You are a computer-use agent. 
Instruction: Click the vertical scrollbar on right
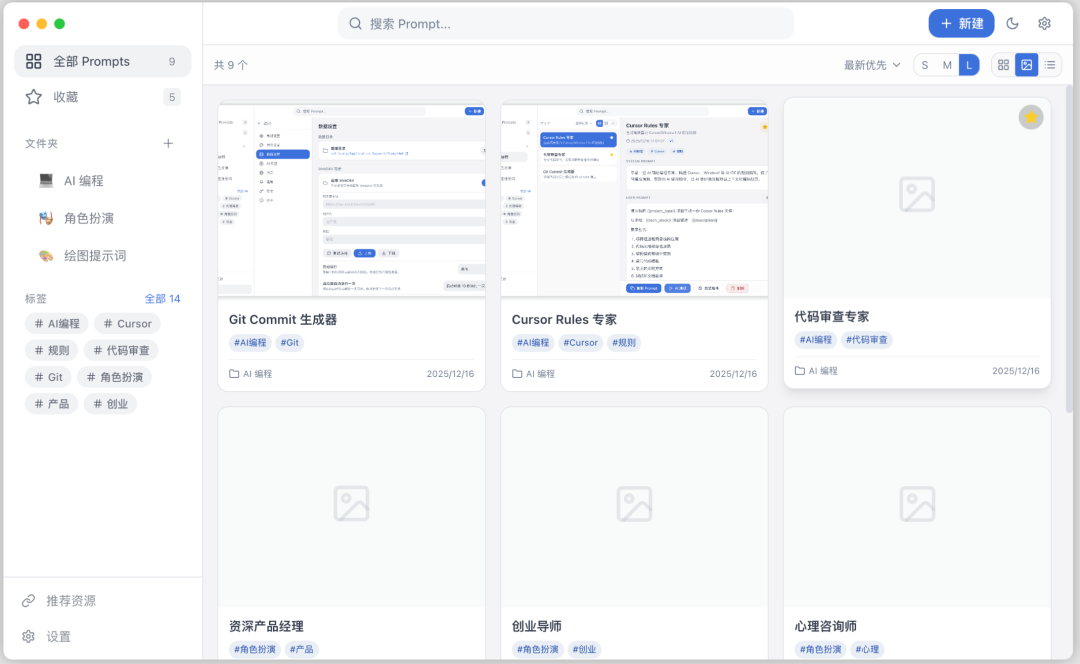coord(1069,248)
